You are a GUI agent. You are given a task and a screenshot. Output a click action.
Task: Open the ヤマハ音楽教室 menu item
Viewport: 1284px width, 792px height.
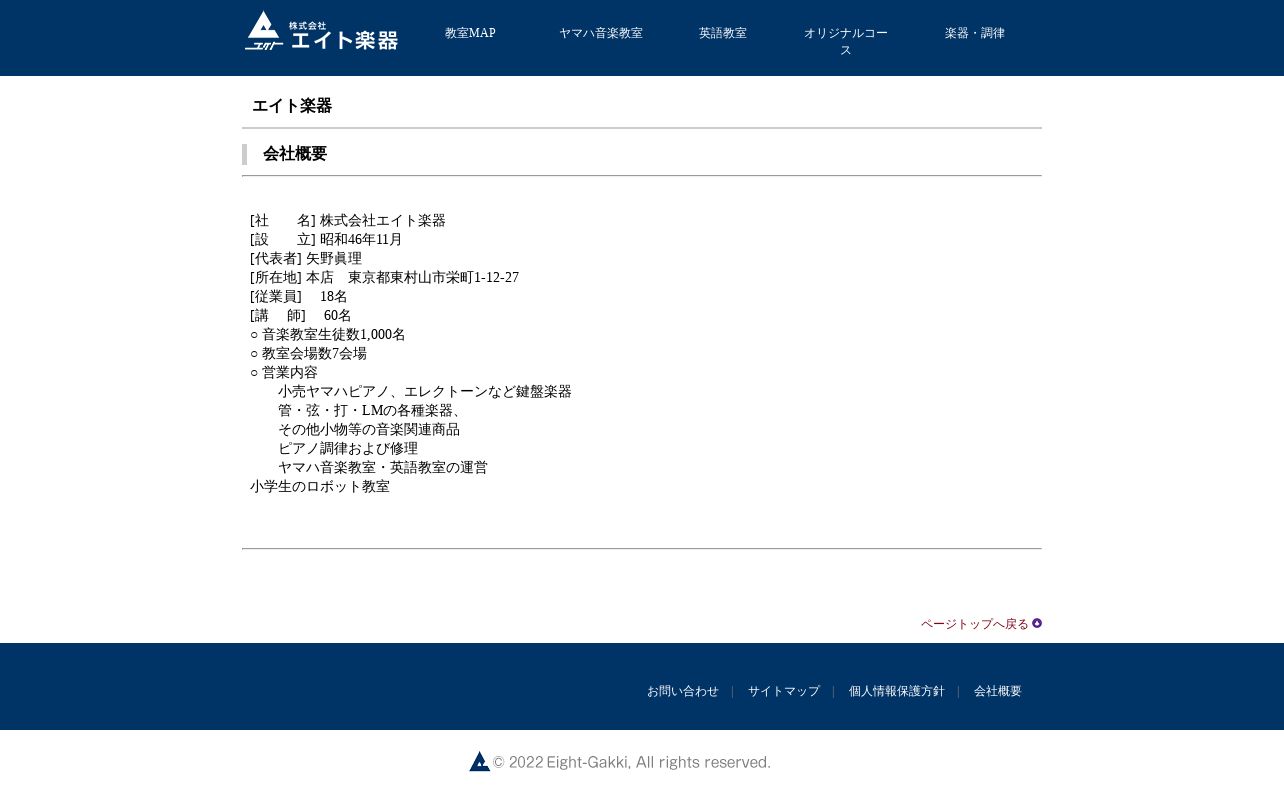601,33
